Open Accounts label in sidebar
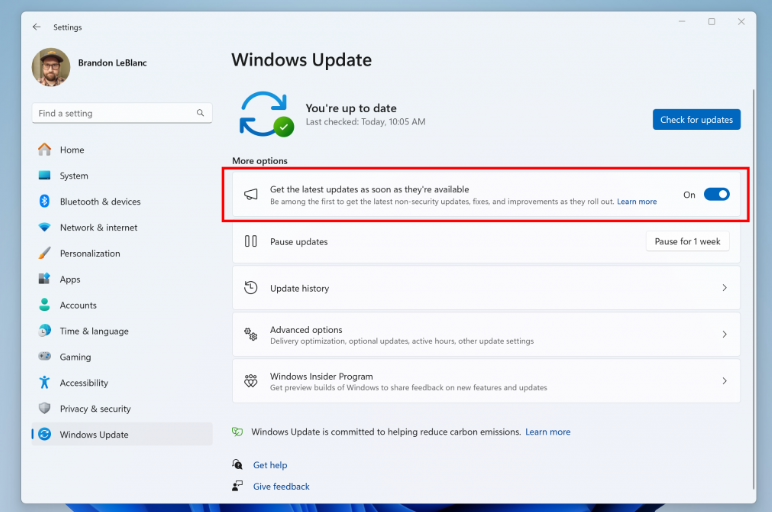 tap(78, 305)
